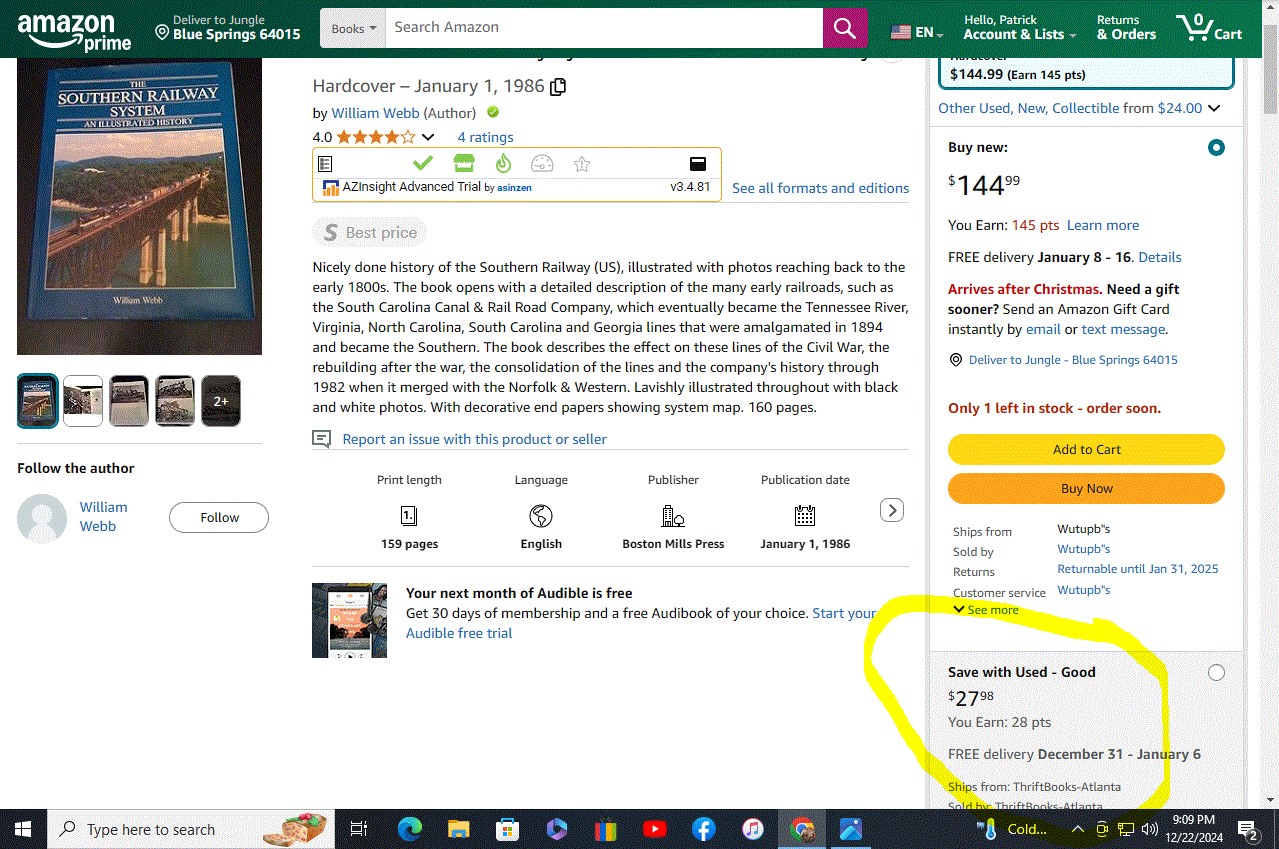Report an issue with this product or seller

pyautogui.click(x=474, y=439)
